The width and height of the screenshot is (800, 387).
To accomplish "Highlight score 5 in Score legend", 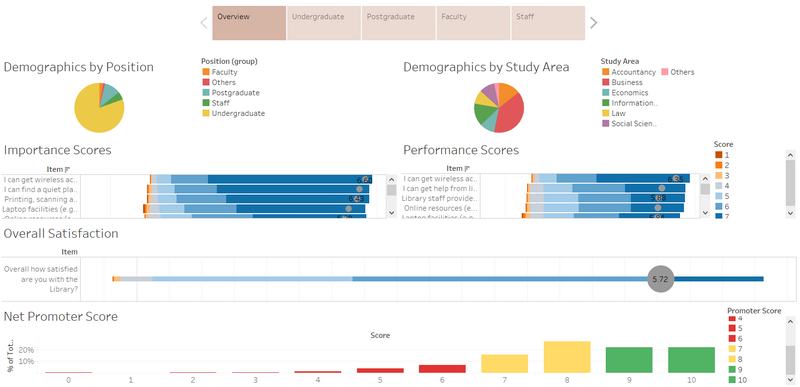I will [722, 196].
